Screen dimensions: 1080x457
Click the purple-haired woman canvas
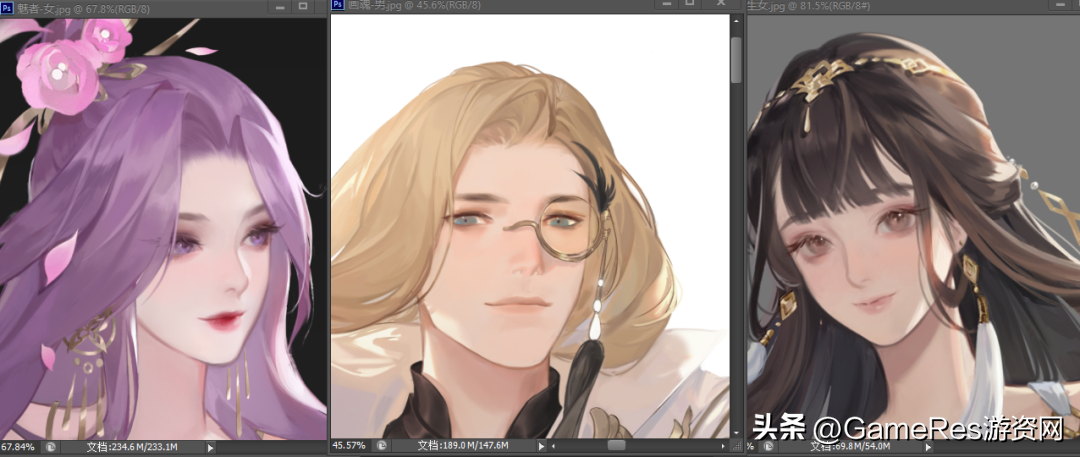163,228
